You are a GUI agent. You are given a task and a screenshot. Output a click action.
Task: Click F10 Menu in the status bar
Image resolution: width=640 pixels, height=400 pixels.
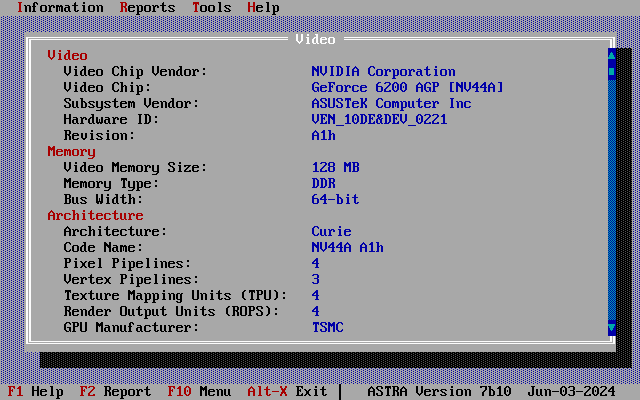(x=199, y=391)
